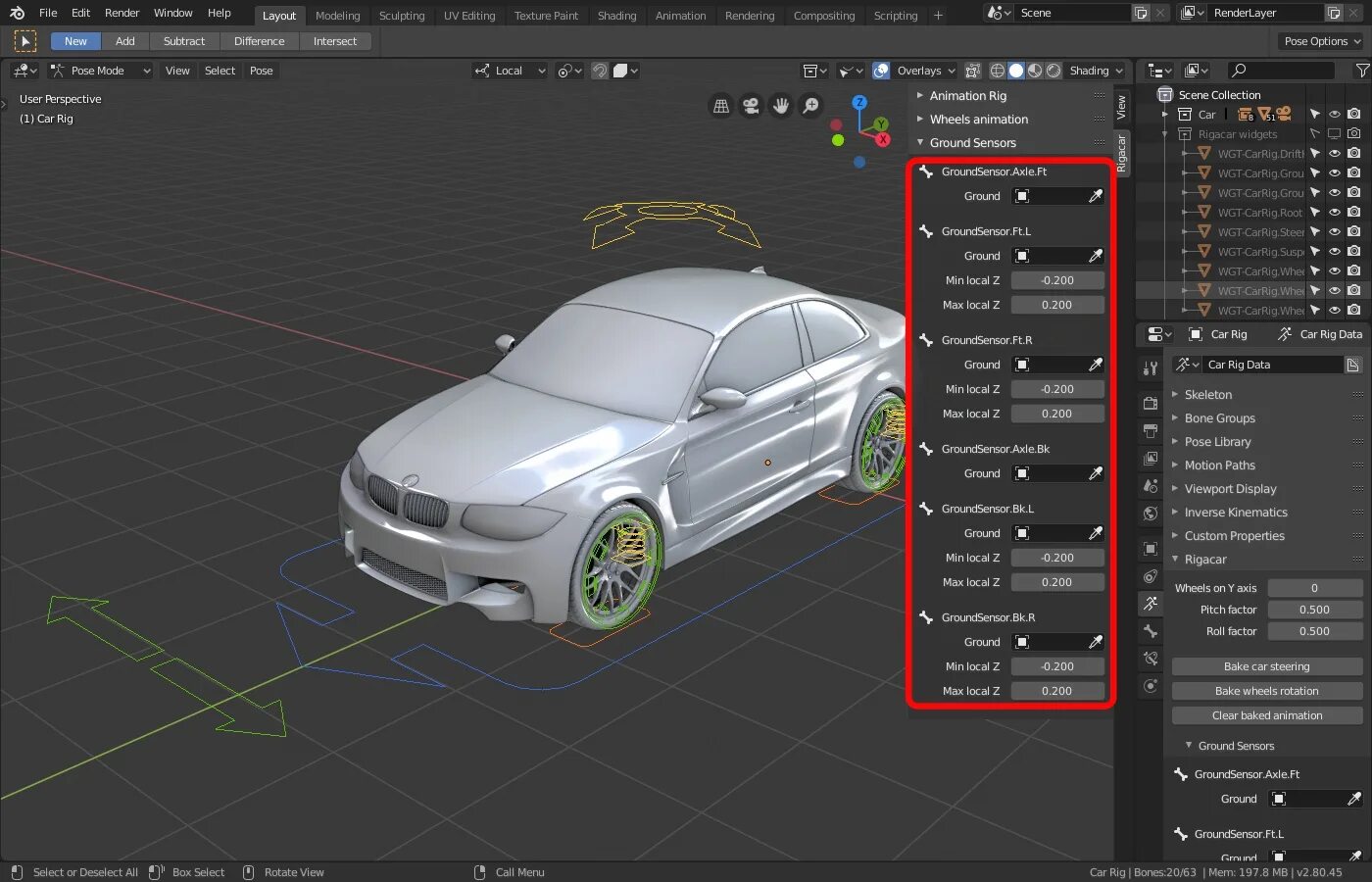Open the Object properties tab
The height and width of the screenshot is (882, 1372).
point(1151,549)
